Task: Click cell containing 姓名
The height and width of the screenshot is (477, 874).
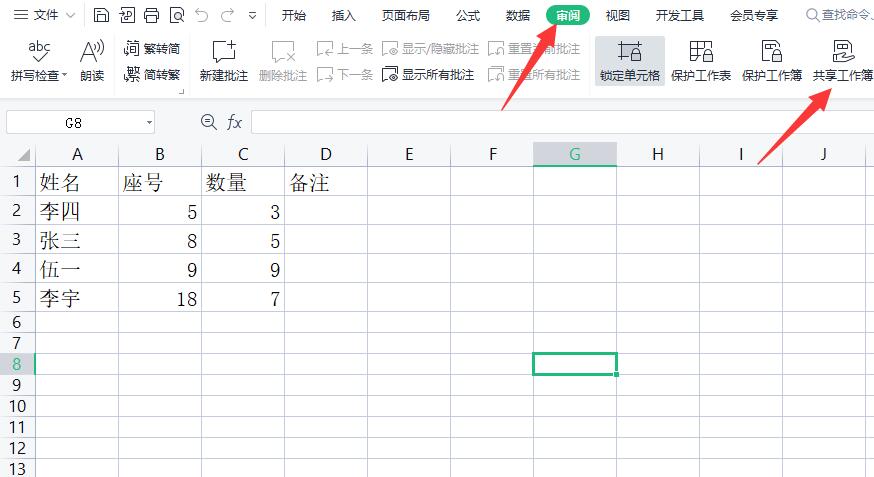Action: [x=77, y=181]
